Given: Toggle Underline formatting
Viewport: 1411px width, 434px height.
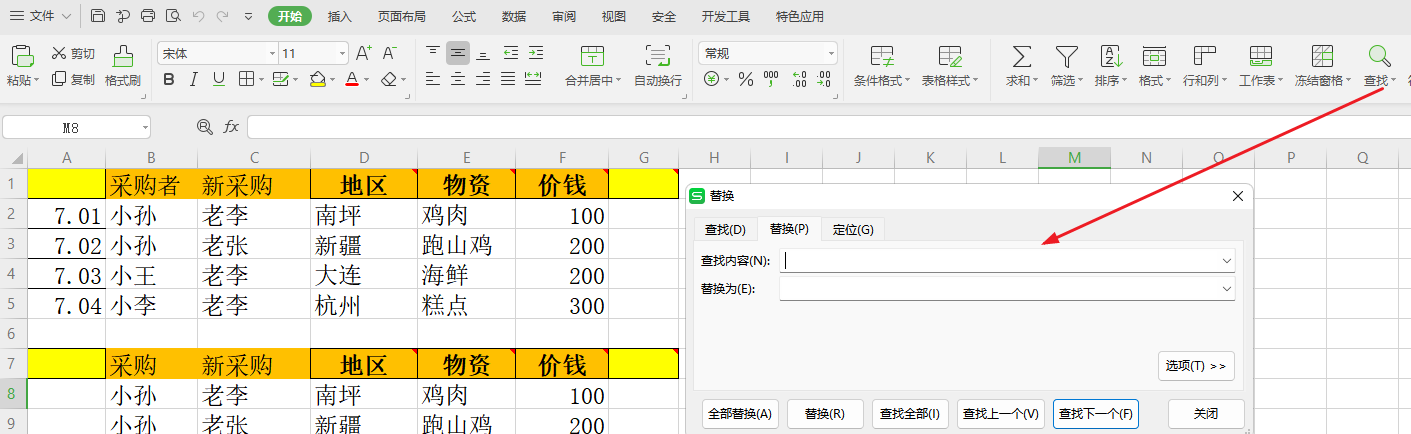Looking at the screenshot, I should tap(218, 79).
